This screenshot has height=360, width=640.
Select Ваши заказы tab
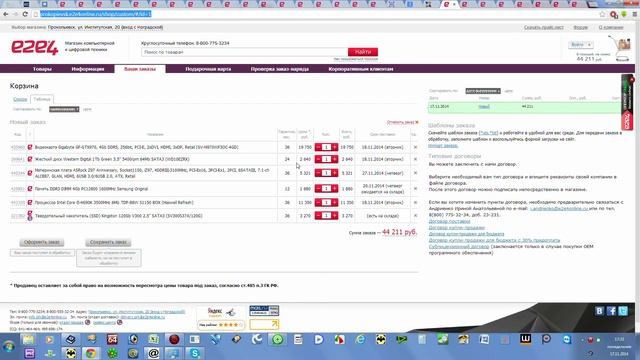tap(140, 69)
